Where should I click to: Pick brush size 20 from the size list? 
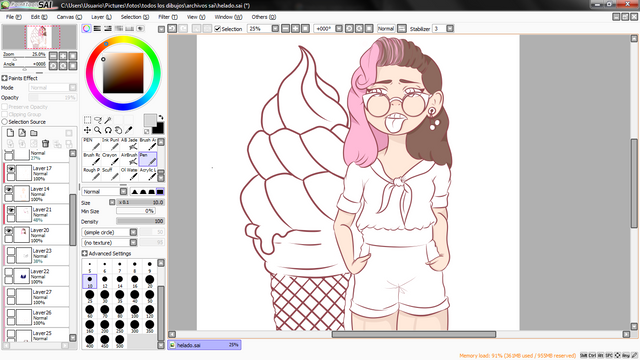point(150,281)
